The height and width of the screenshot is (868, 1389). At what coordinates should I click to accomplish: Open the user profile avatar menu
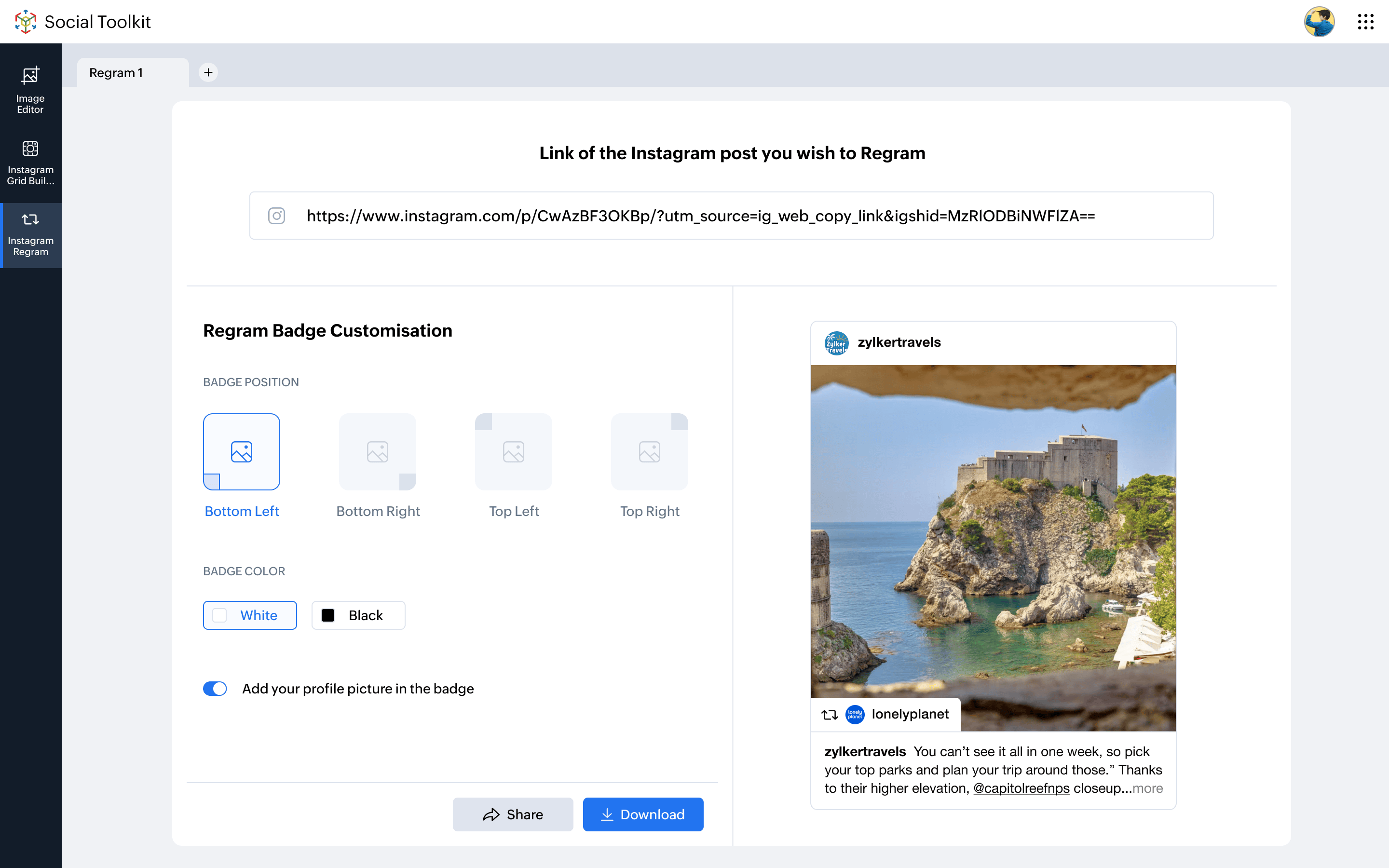[1319, 22]
